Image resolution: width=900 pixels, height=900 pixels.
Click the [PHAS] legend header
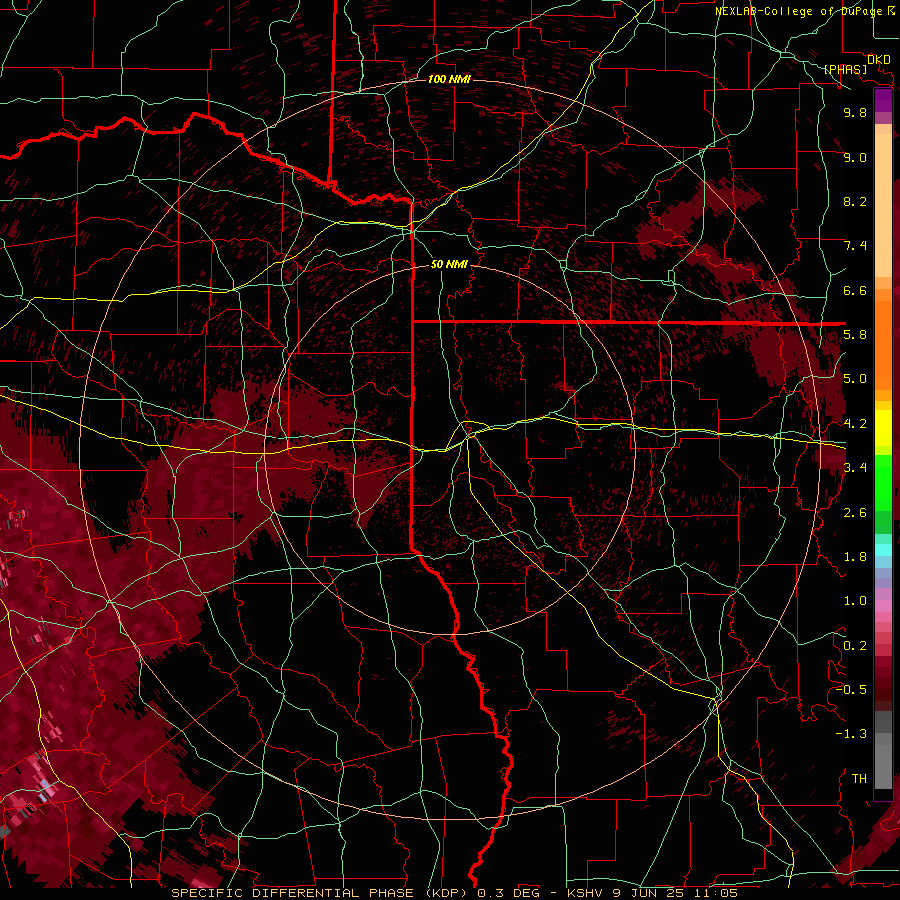pyautogui.click(x=845, y=69)
